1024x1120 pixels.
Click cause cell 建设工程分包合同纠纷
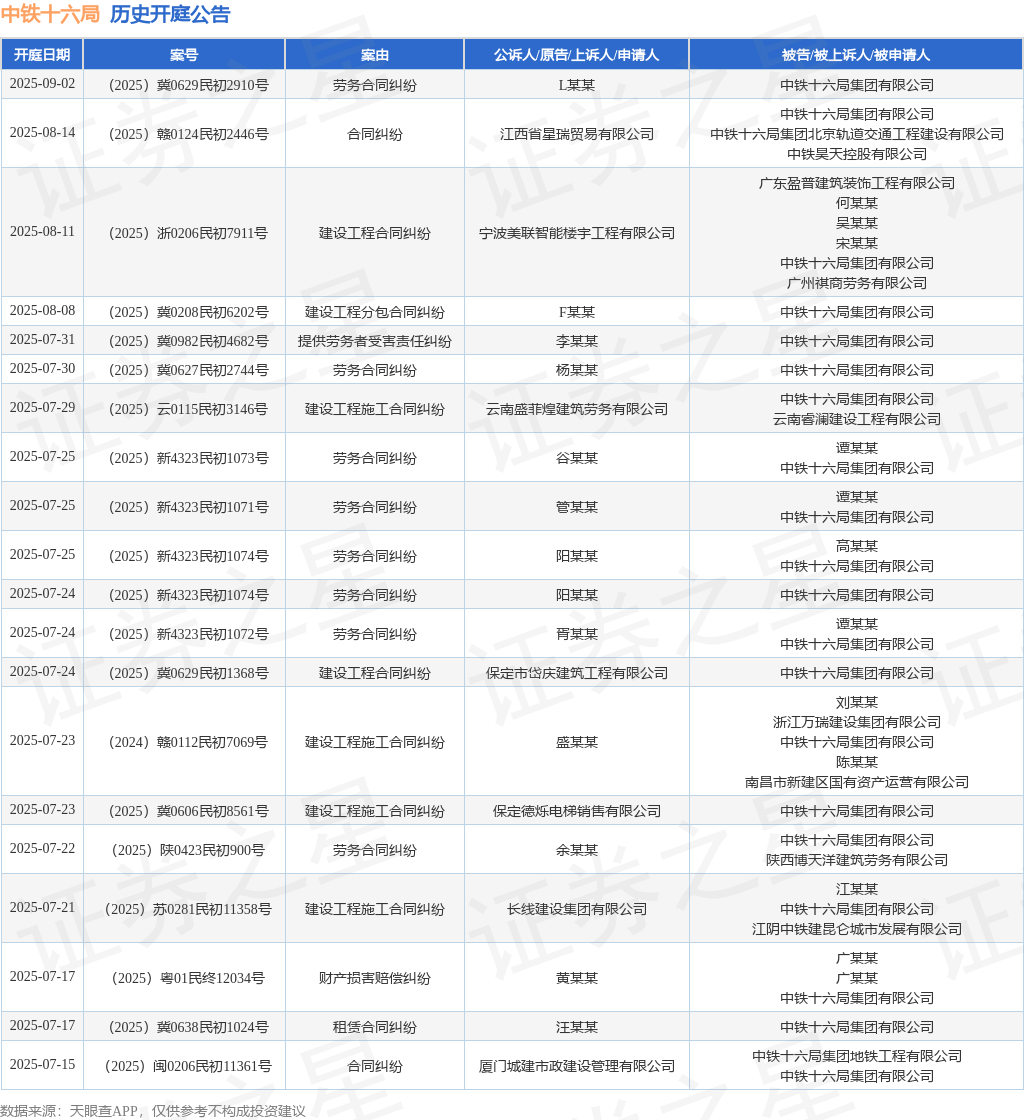click(375, 312)
